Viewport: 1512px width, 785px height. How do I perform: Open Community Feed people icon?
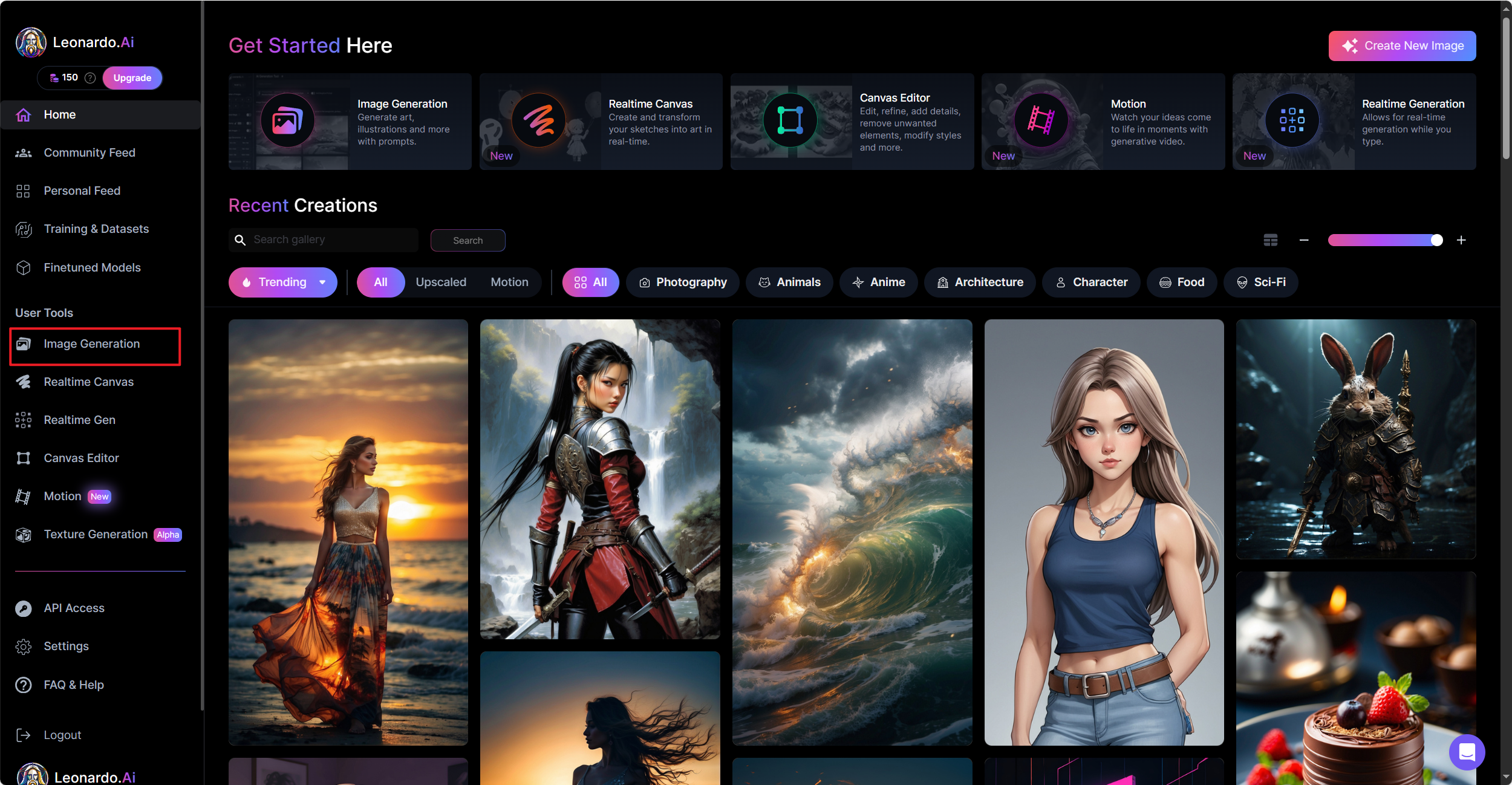tap(24, 153)
